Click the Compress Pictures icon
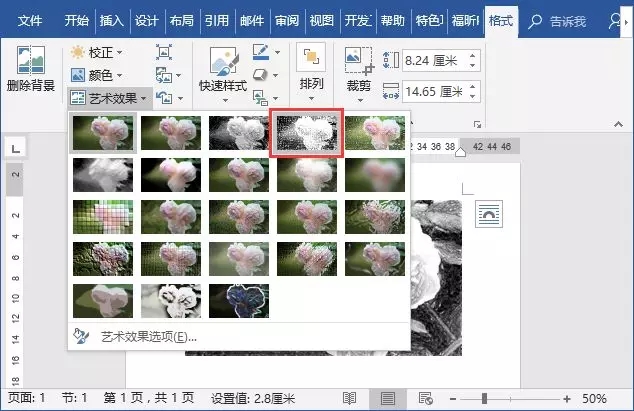634x411 pixels. pos(164,52)
